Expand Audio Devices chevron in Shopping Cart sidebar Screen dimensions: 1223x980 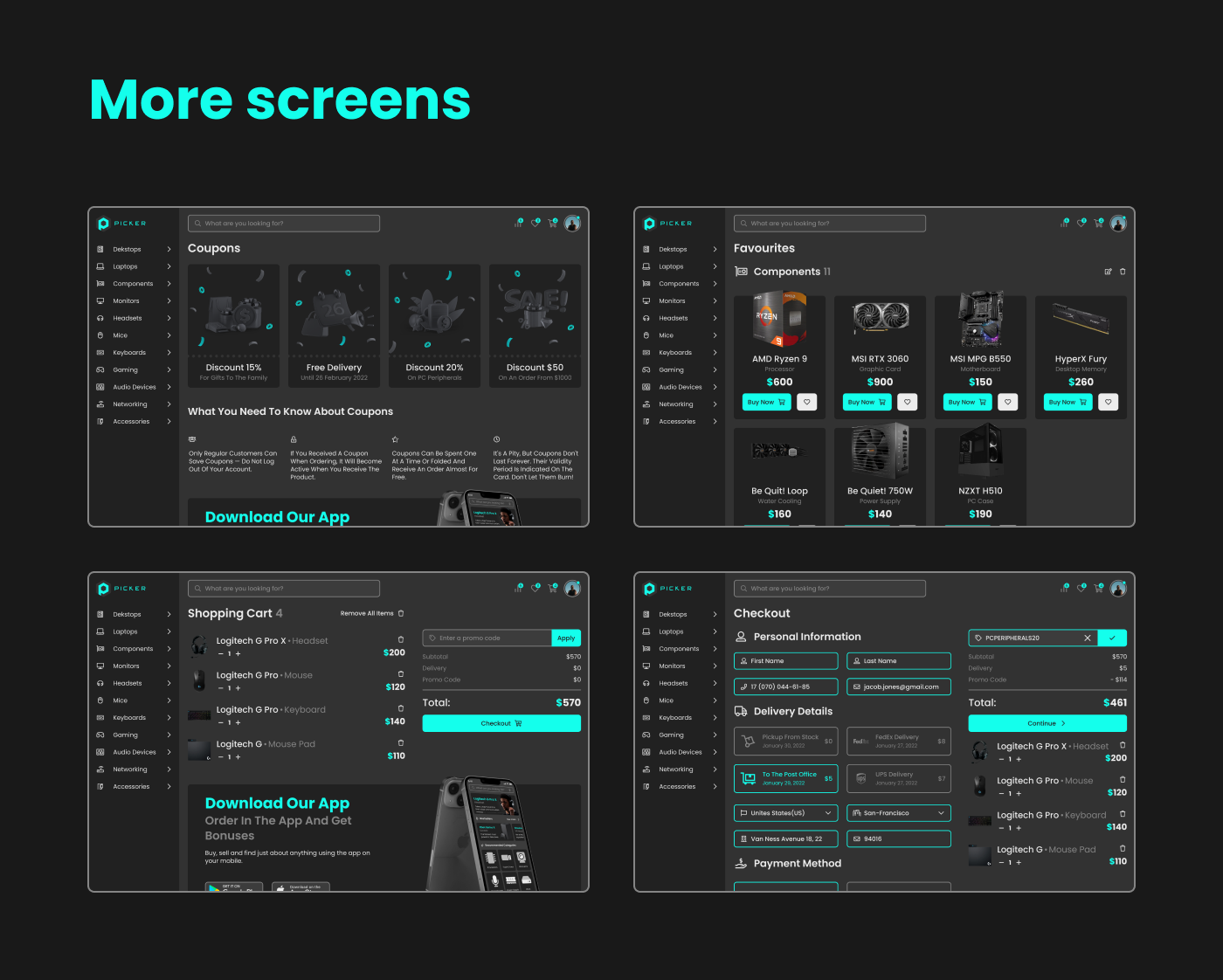click(x=169, y=752)
